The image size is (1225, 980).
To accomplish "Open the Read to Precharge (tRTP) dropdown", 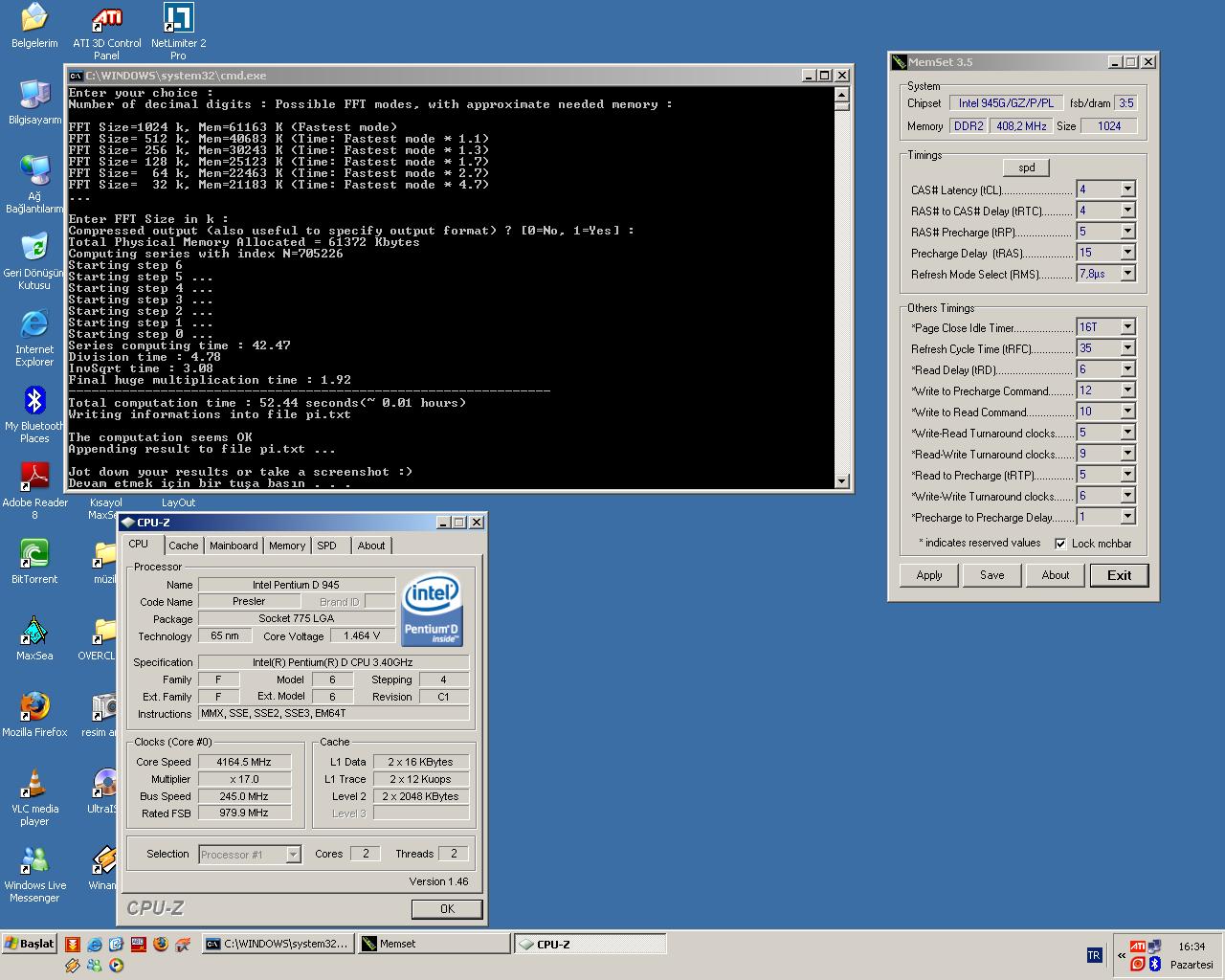I will pos(1126,475).
